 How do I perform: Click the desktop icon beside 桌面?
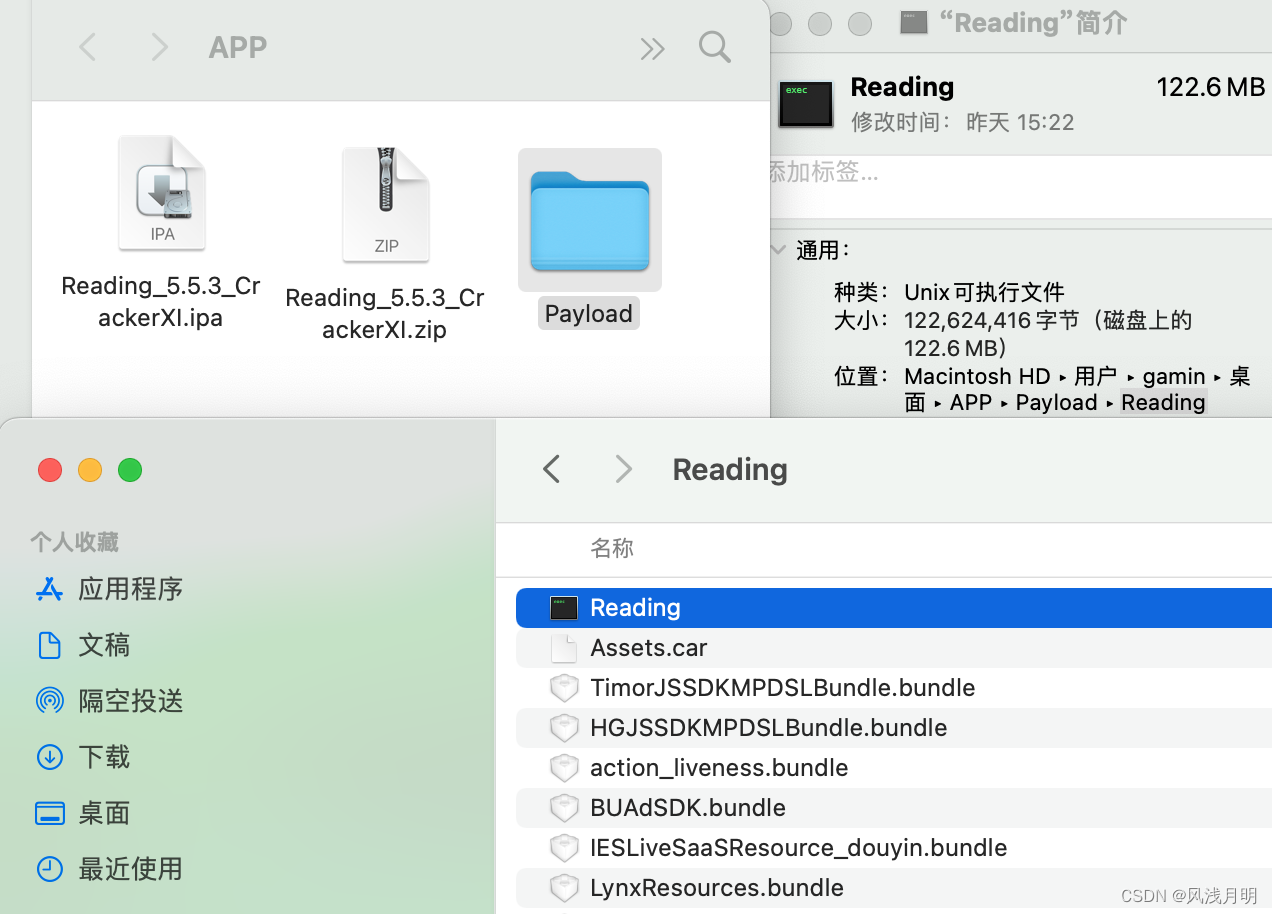pyautogui.click(x=50, y=813)
